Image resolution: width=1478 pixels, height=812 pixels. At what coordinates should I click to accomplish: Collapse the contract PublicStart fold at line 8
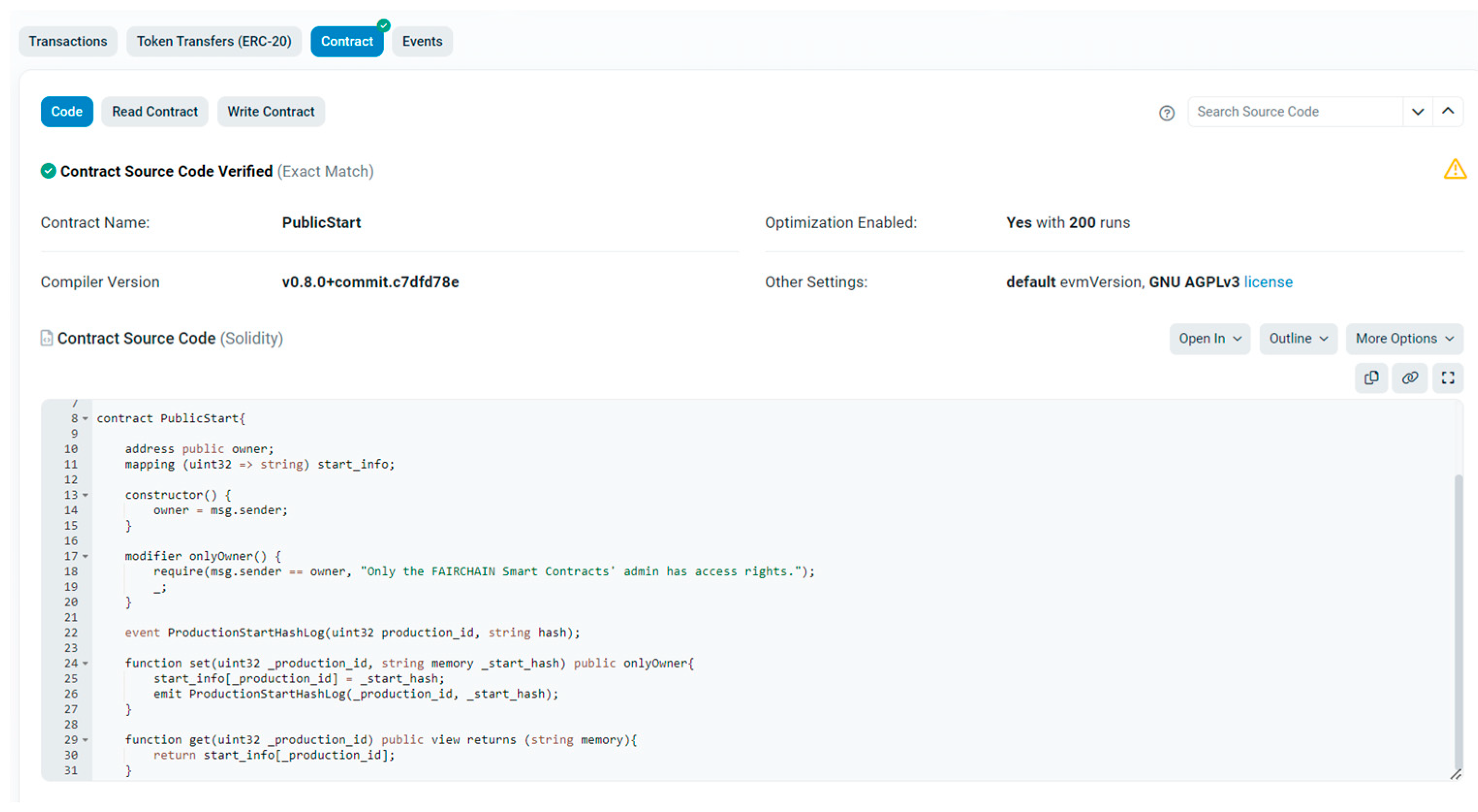86,418
